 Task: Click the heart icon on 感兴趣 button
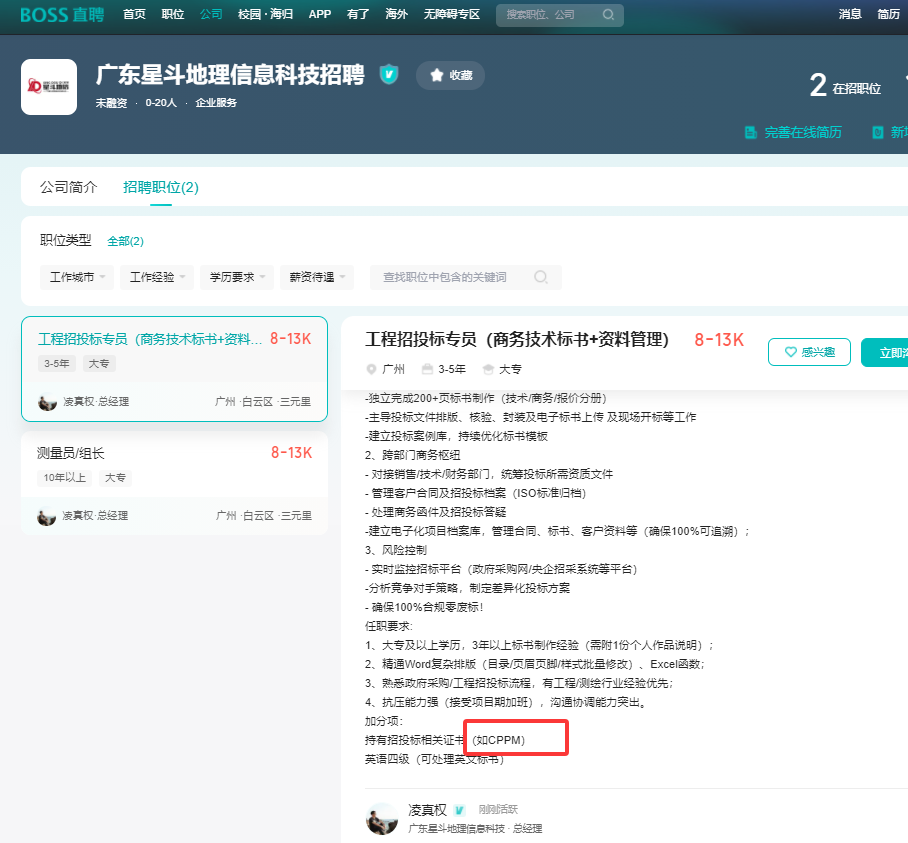click(x=789, y=352)
